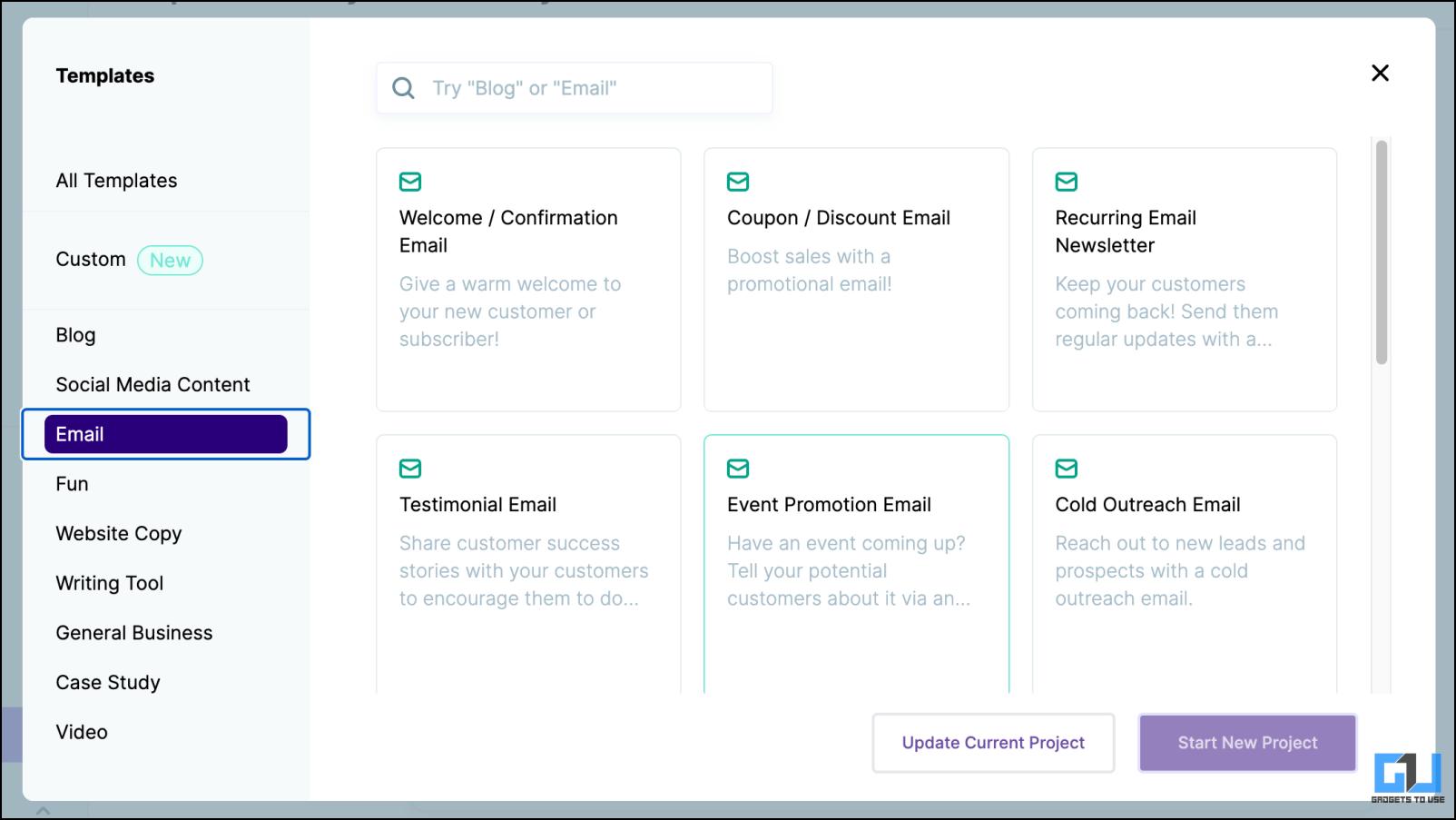Select the Welcome / Confirmation Email title
Viewport: 1456px width, 820px height.
pyautogui.click(x=508, y=232)
